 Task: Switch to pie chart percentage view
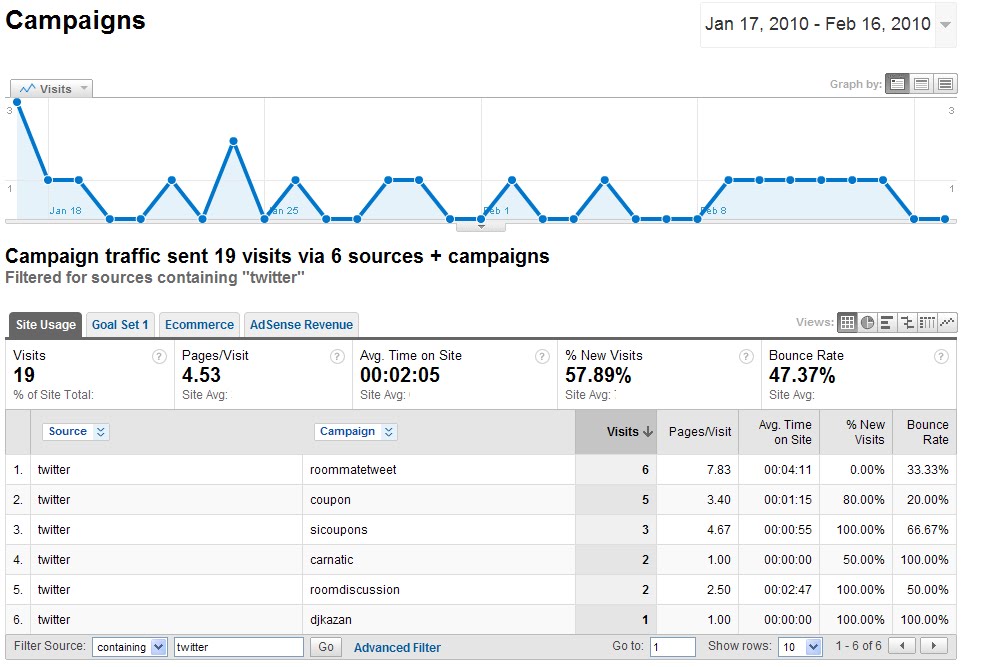867,322
